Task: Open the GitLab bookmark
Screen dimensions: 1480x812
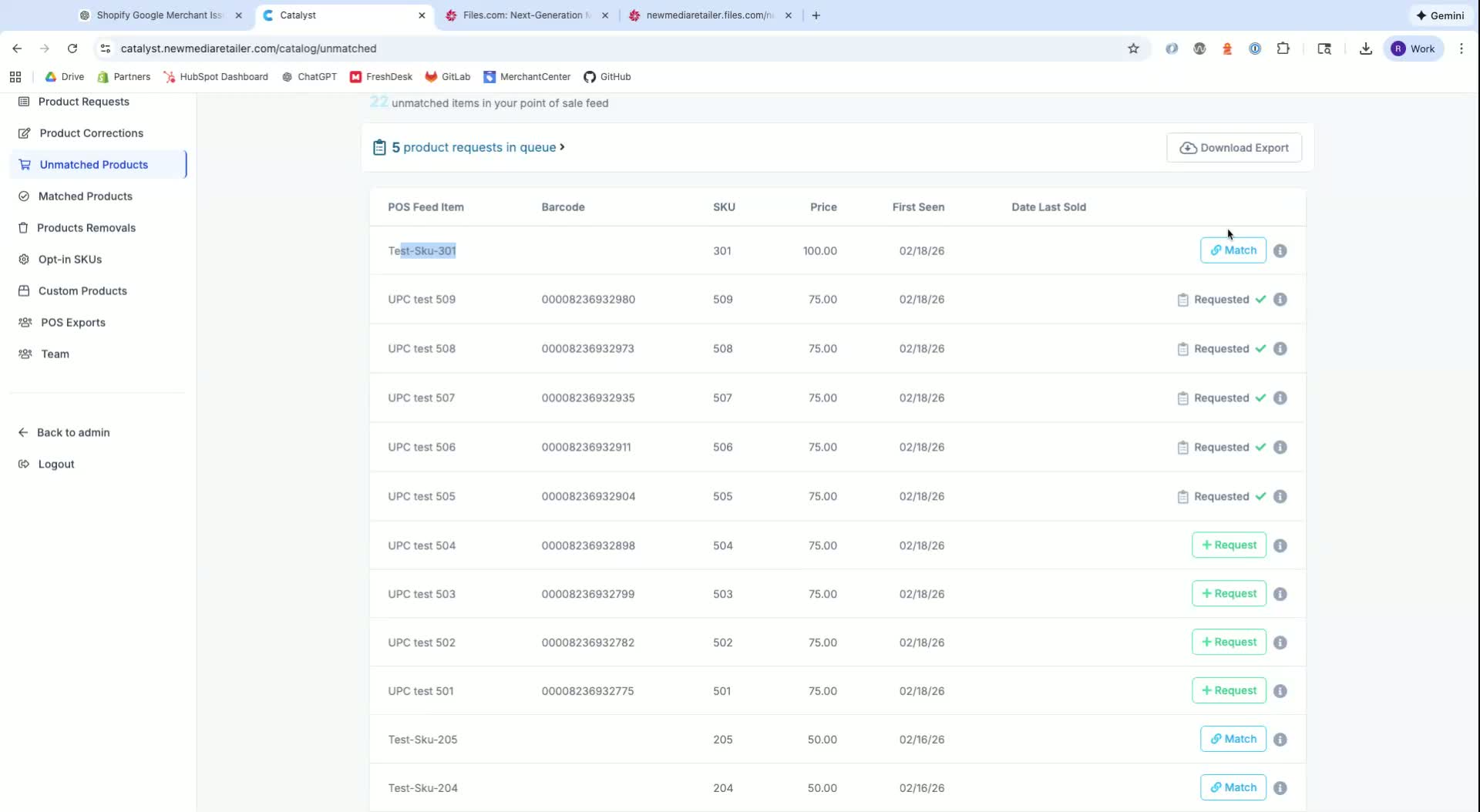Action: pyautogui.click(x=447, y=77)
